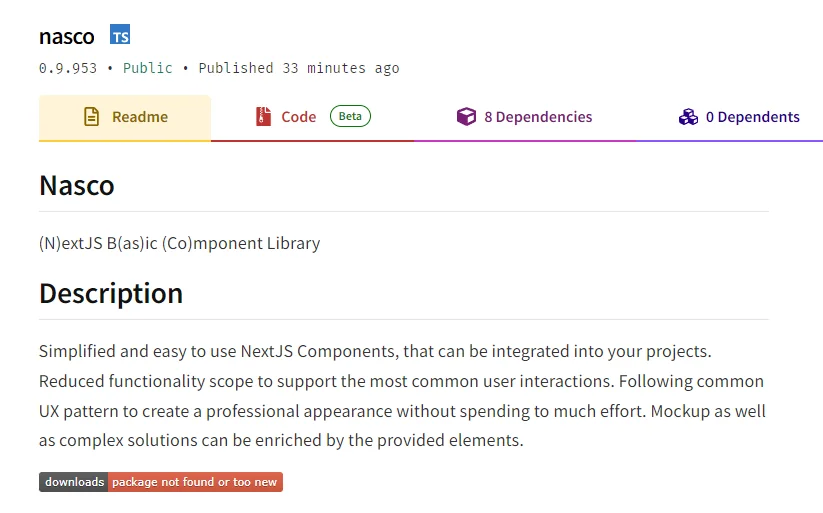This screenshot has width=823, height=513.
Task: Click the Dependents cubes icon
Action: [x=688, y=117]
